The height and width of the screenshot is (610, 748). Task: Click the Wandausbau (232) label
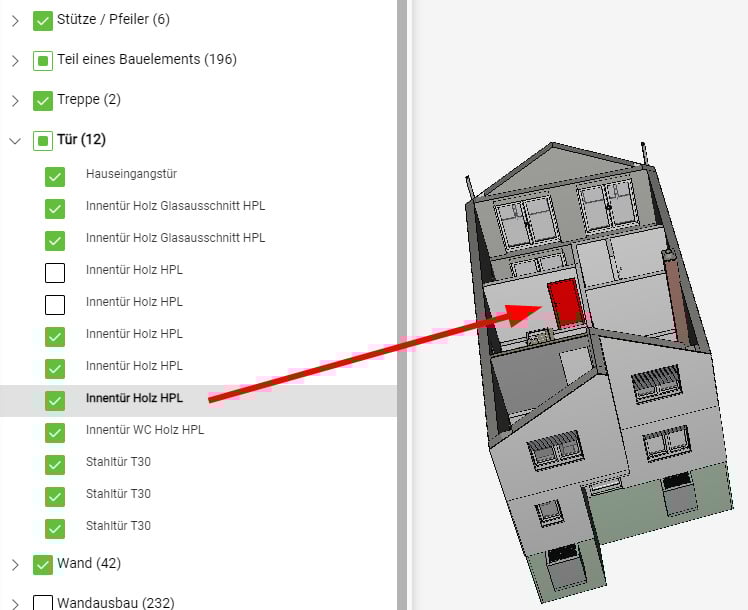115,603
